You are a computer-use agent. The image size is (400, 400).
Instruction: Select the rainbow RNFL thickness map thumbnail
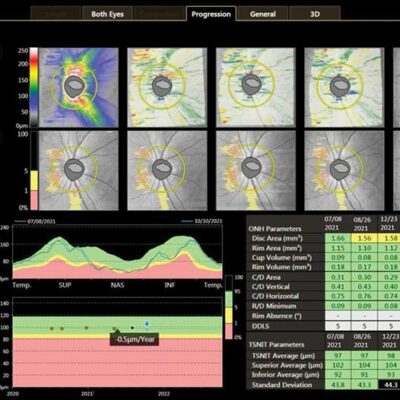click(78, 87)
